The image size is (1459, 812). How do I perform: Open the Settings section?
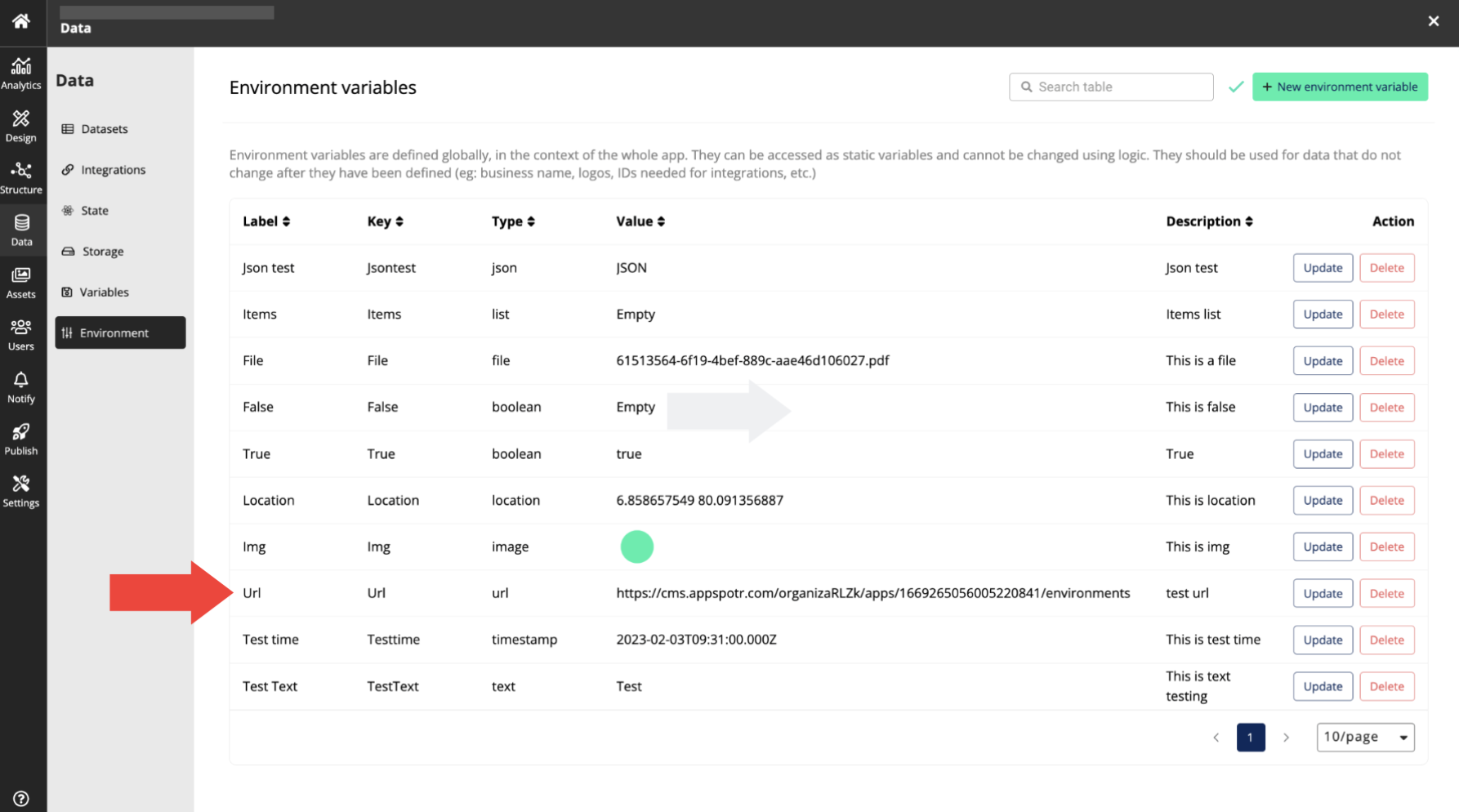(x=21, y=492)
